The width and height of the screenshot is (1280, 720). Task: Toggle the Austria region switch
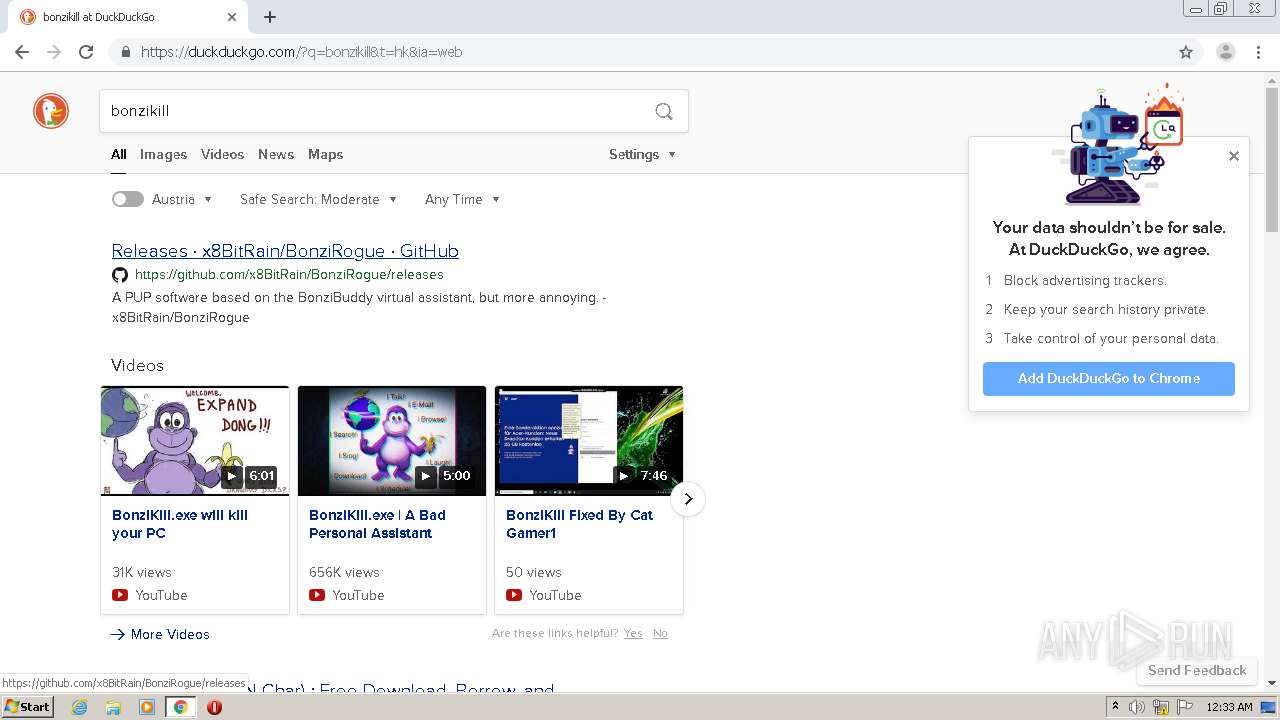[128, 199]
